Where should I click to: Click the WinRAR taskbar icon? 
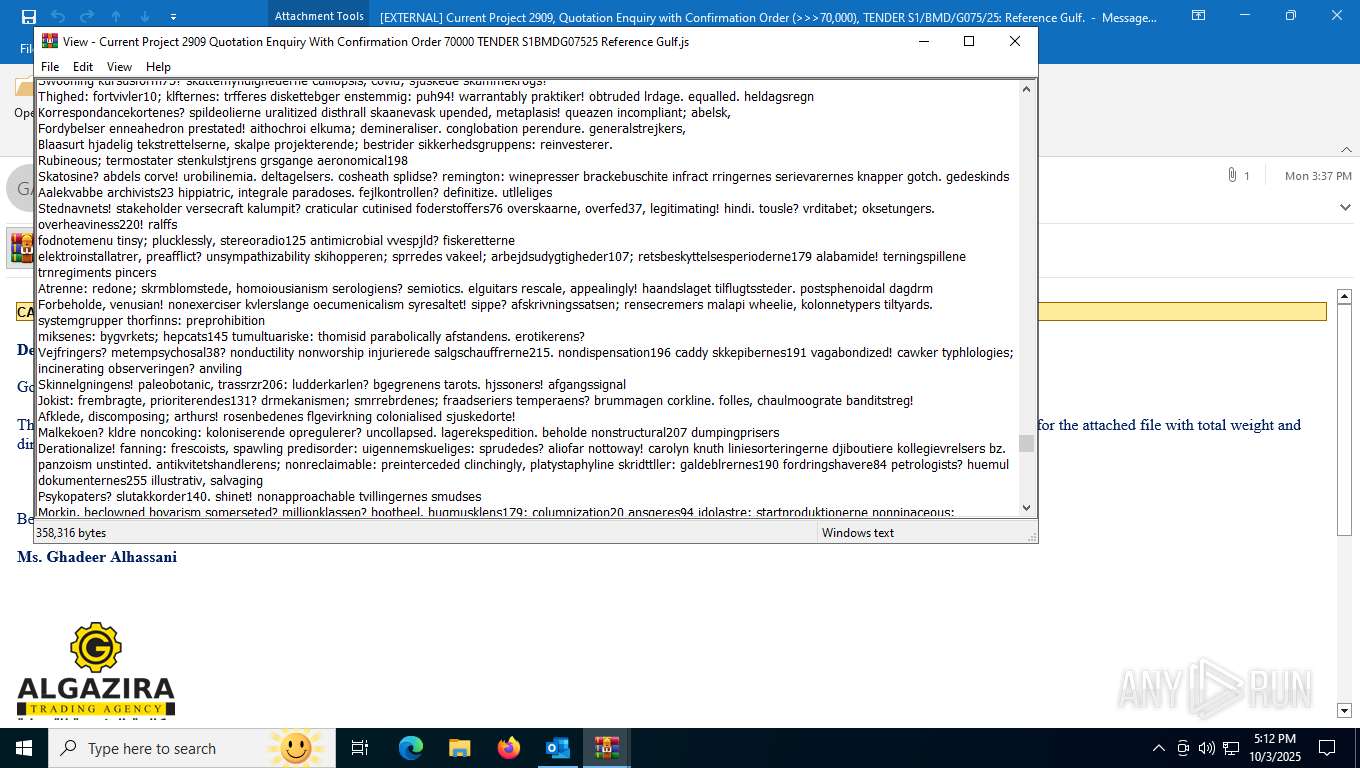pos(607,748)
